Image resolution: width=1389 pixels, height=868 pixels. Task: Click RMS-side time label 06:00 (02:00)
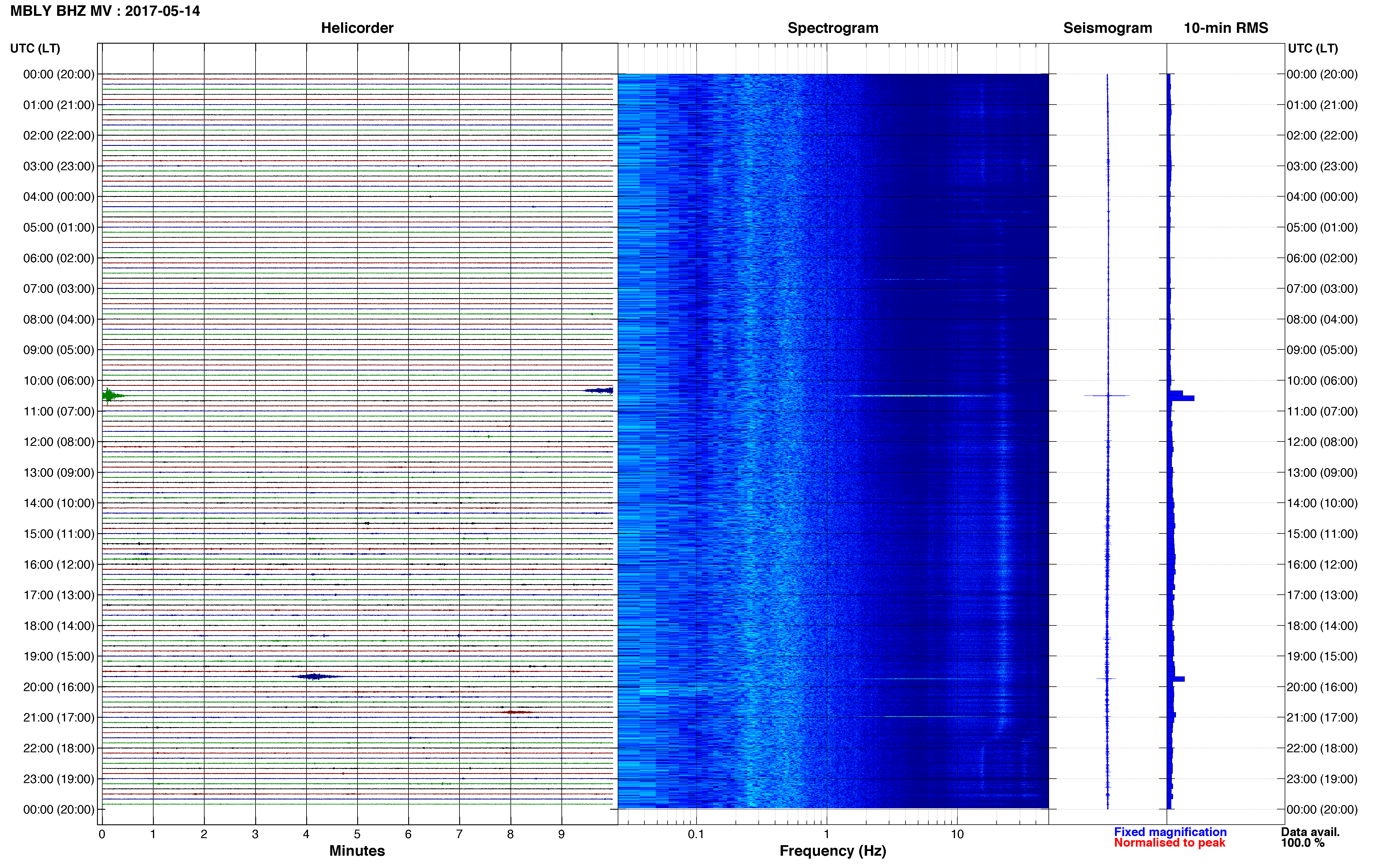pyautogui.click(x=1322, y=258)
